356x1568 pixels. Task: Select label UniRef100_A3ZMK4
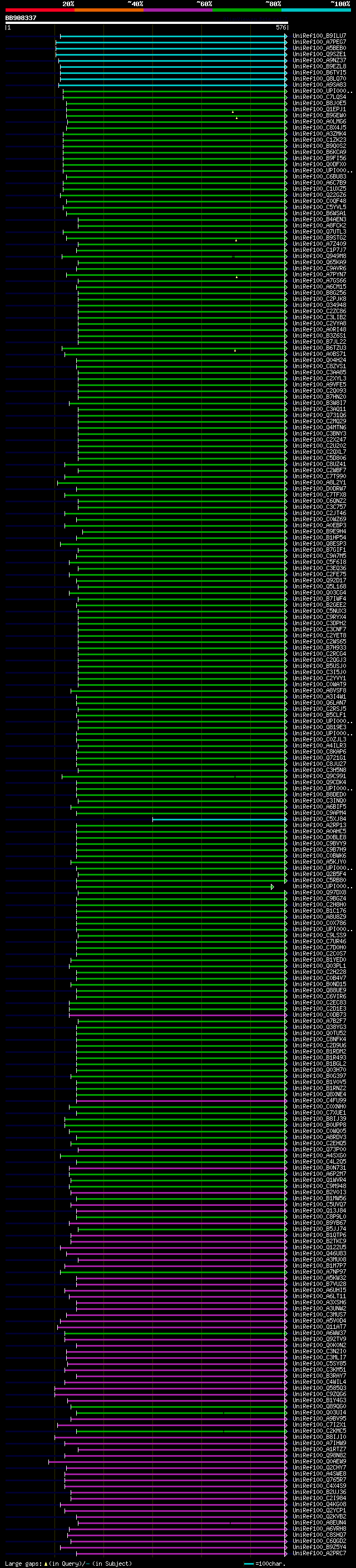319,134
